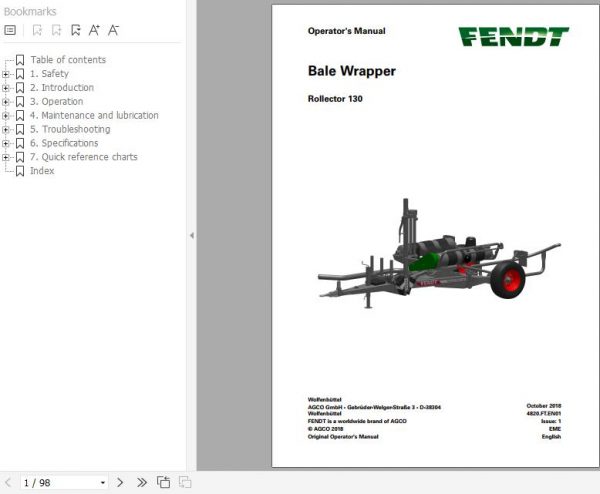600x494 pixels.
Task: Open the 2. Introduction bookmark
Action: (x=62, y=88)
